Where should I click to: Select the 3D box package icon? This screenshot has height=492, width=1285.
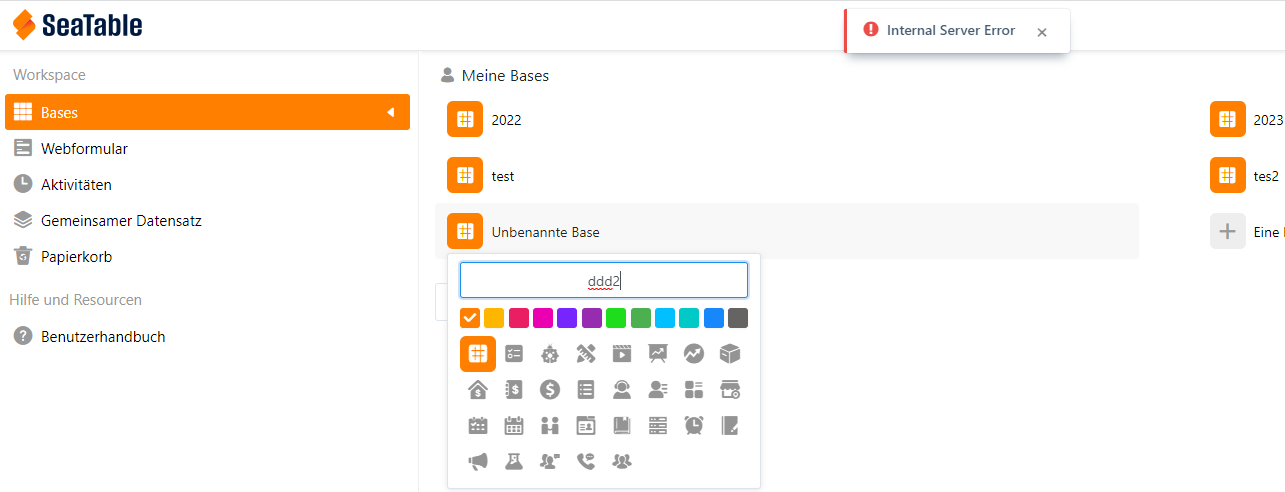(x=730, y=354)
